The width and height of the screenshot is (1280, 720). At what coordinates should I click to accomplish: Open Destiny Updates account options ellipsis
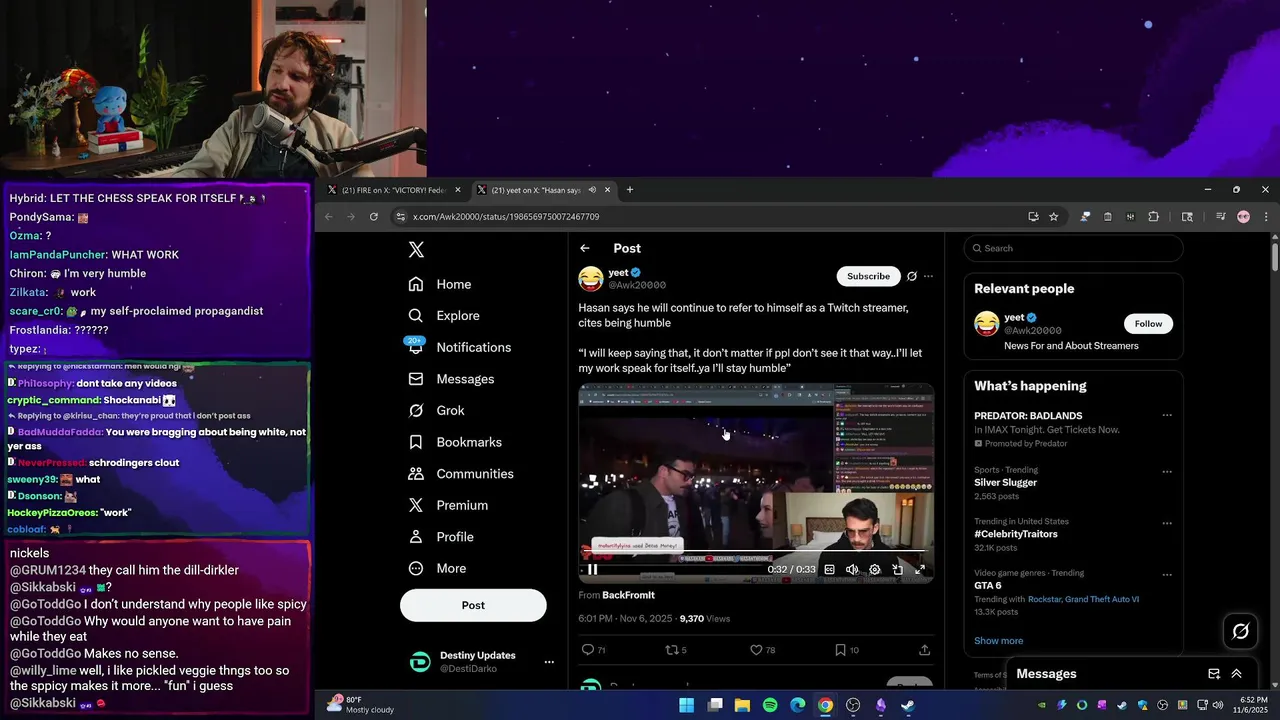pyautogui.click(x=548, y=662)
